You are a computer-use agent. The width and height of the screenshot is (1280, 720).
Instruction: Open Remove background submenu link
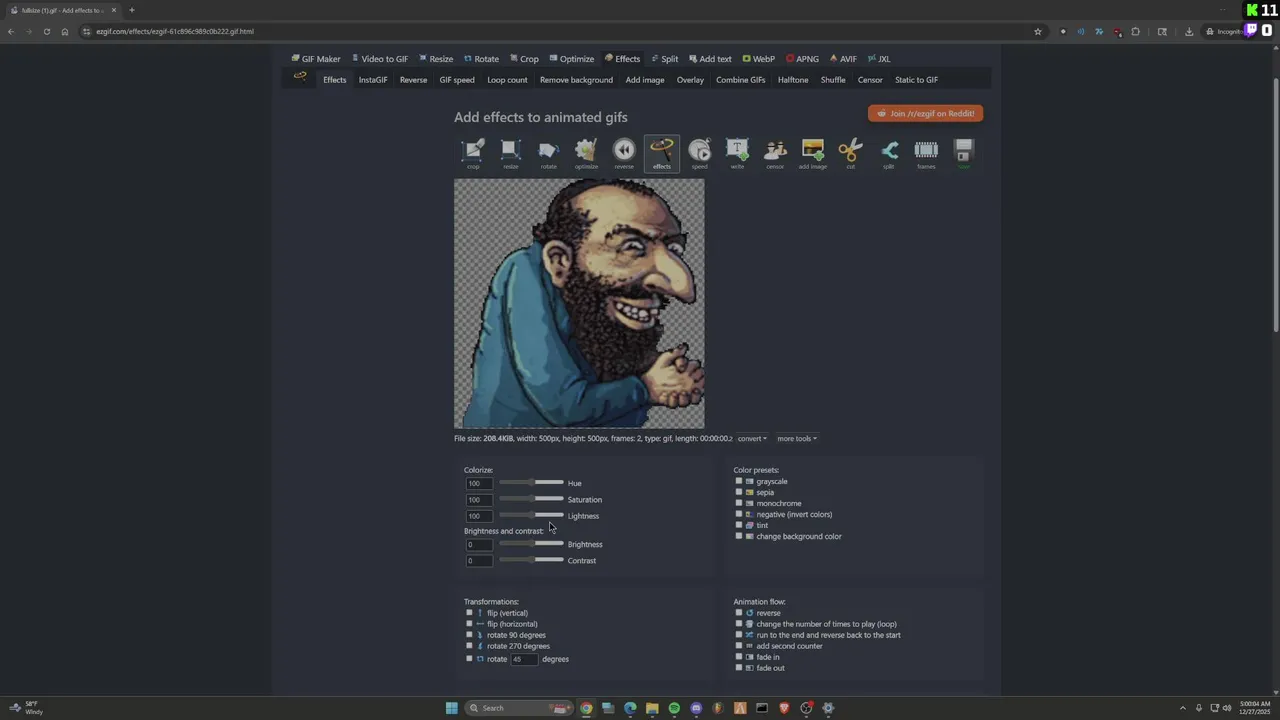[x=576, y=80]
